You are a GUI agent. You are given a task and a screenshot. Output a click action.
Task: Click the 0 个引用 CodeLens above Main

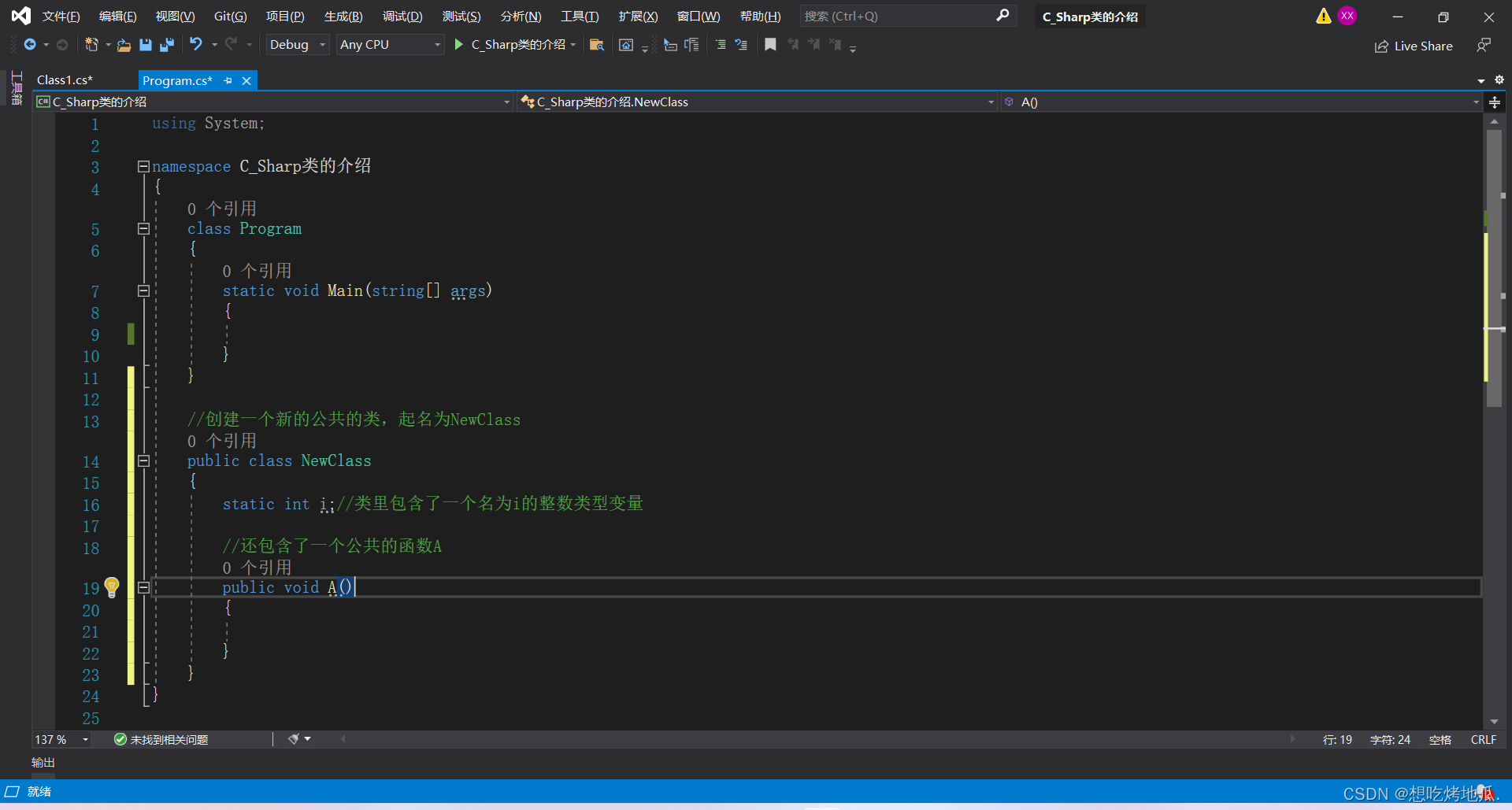coord(258,271)
